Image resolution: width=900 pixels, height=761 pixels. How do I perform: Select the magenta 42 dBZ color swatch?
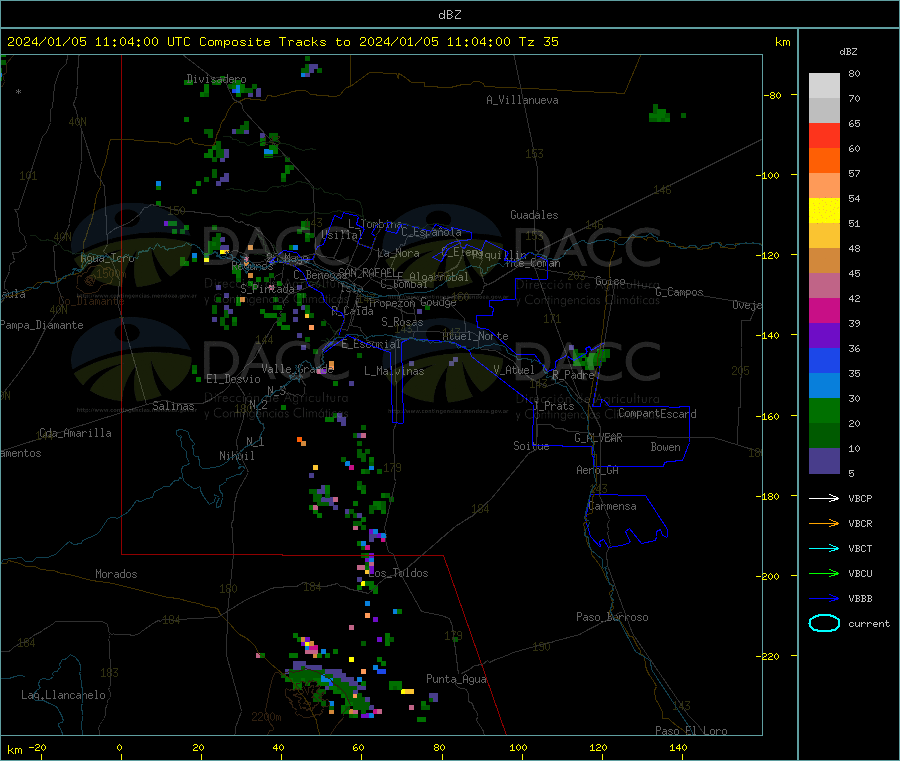point(824,310)
